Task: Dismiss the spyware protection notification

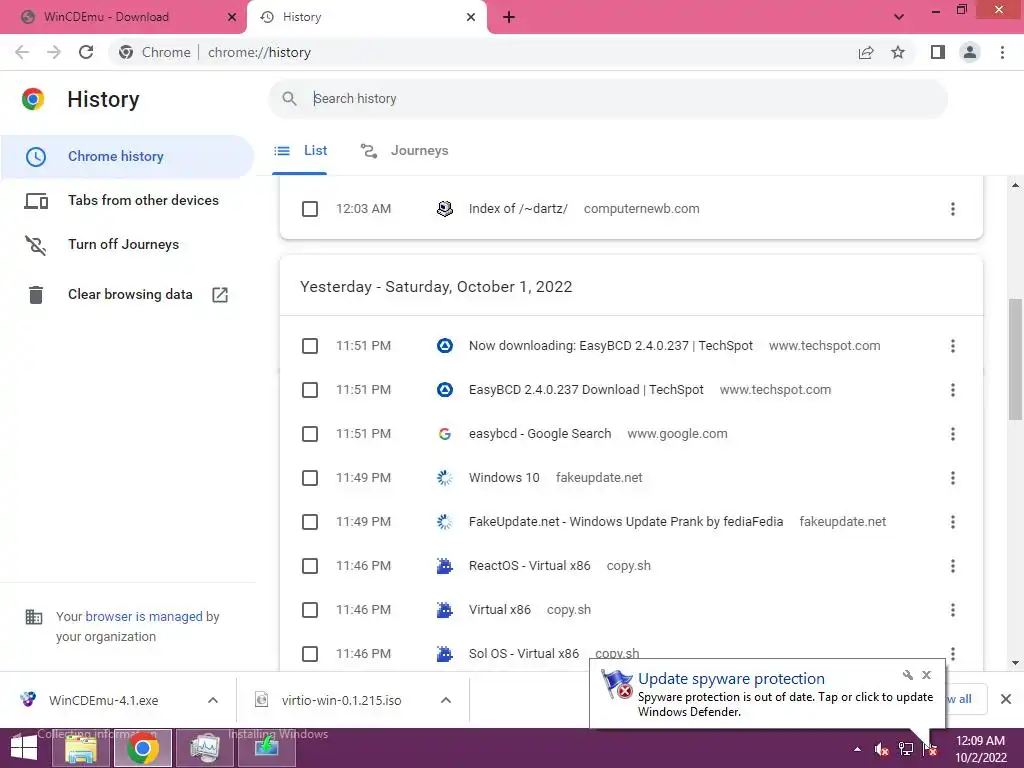Action: pyautogui.click(x=926, y=675)
